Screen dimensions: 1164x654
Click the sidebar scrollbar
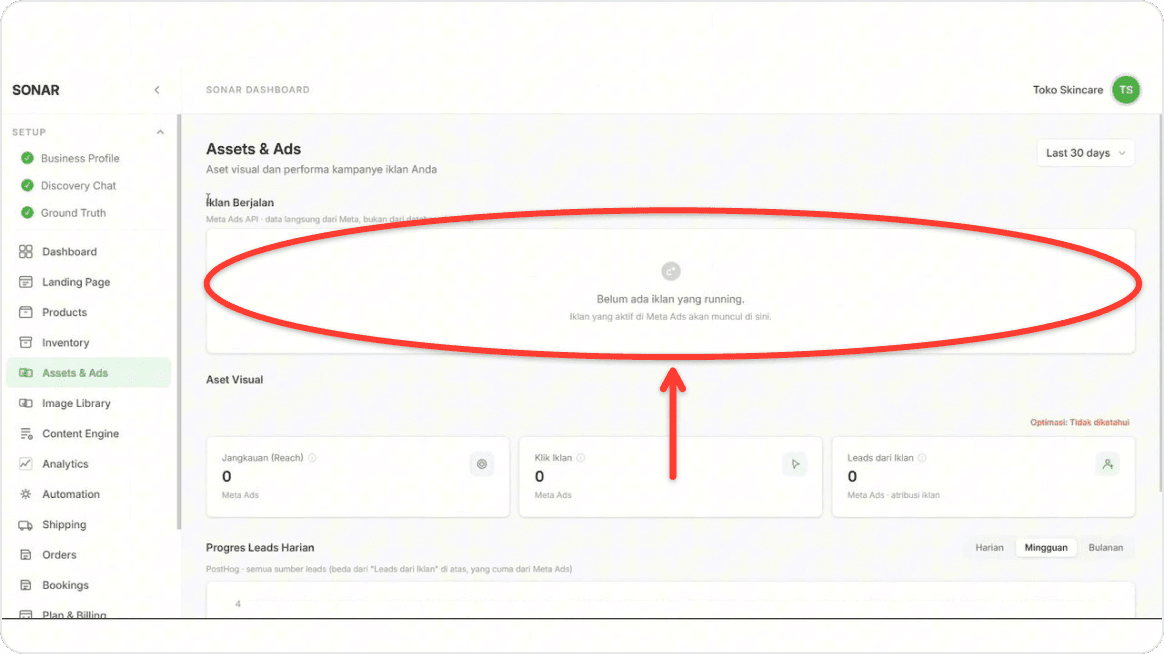(x=178, y=323)
